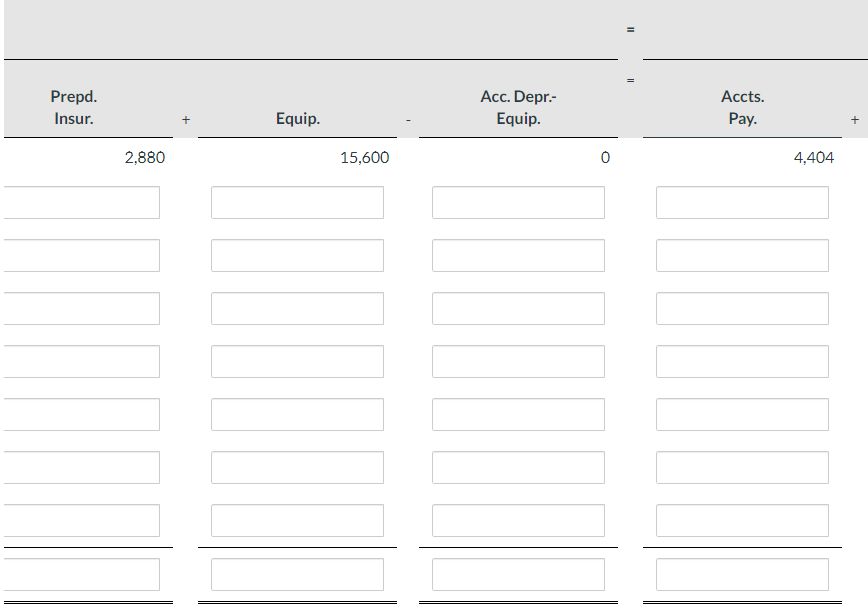Select second-row input under Prepd. Insur.

[82, 256]
